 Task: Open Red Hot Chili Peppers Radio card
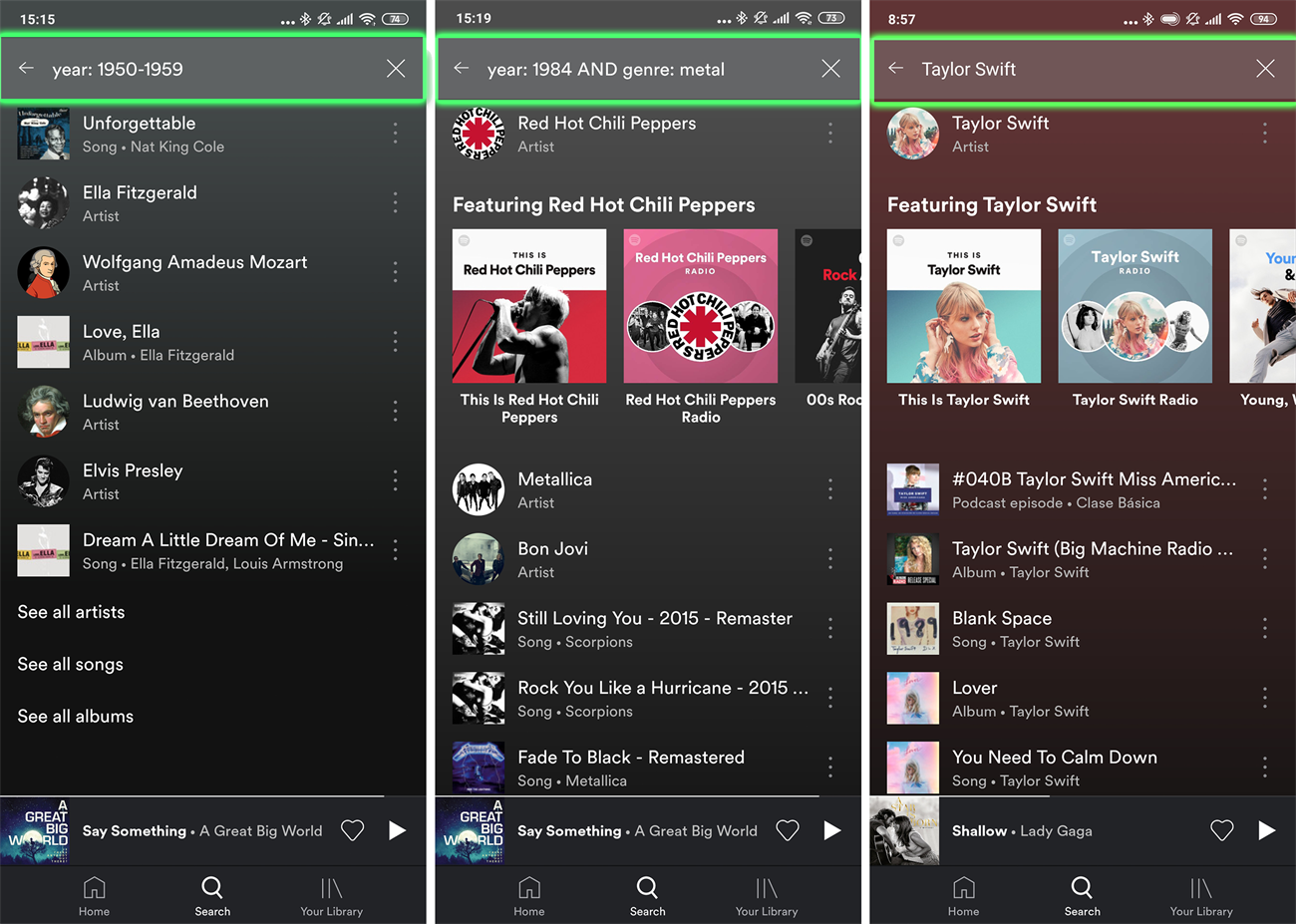point(701,327)
